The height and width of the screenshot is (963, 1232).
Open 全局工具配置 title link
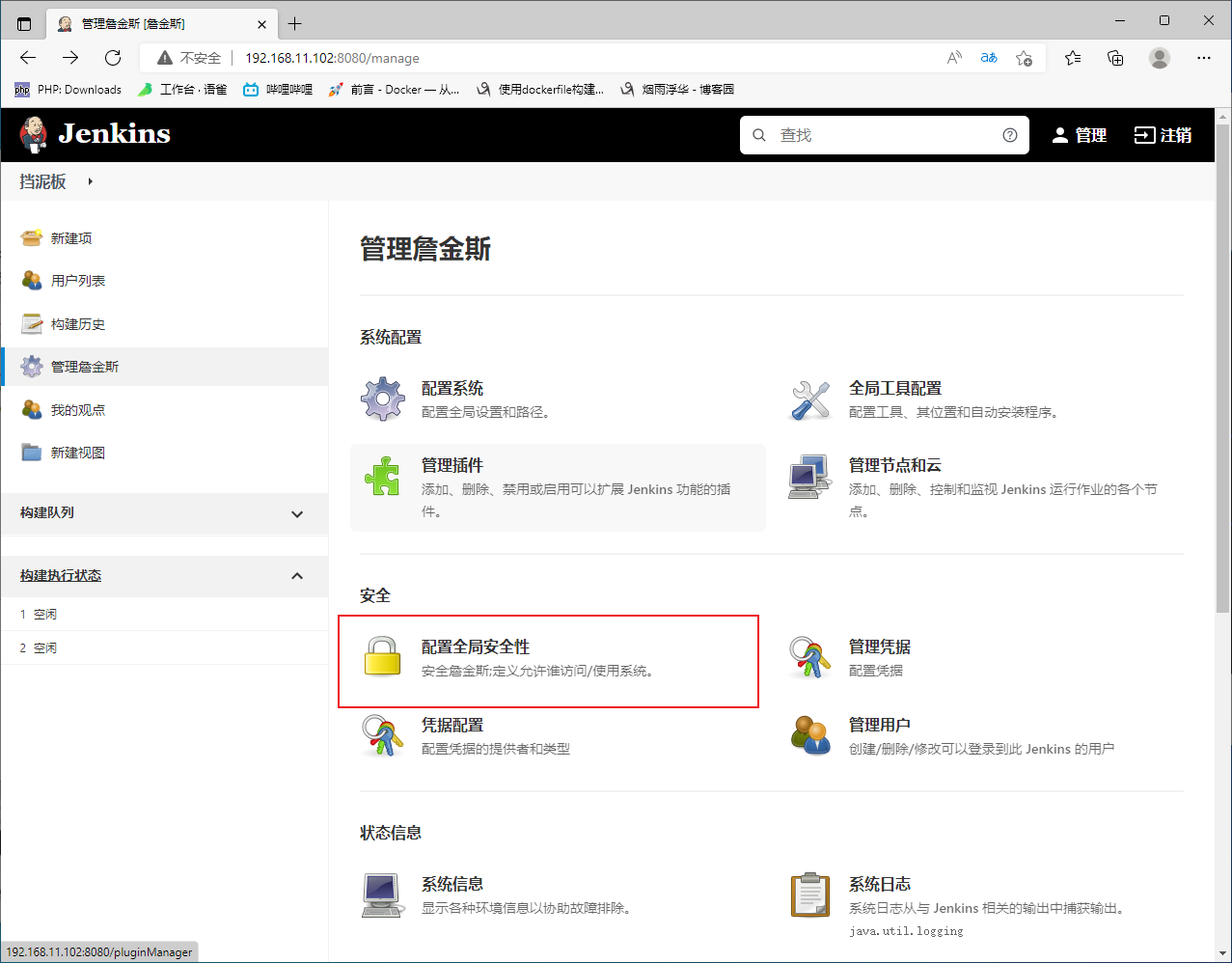pos(895,388)
